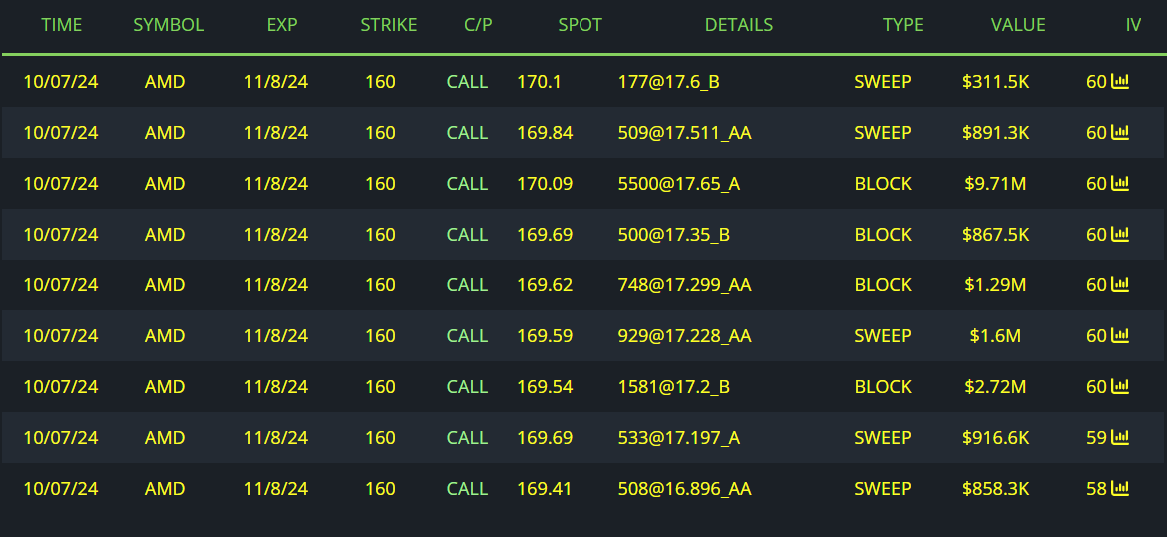Select the $2.72M value cell
Screen dimensions: 1167x537
(995, 386)
